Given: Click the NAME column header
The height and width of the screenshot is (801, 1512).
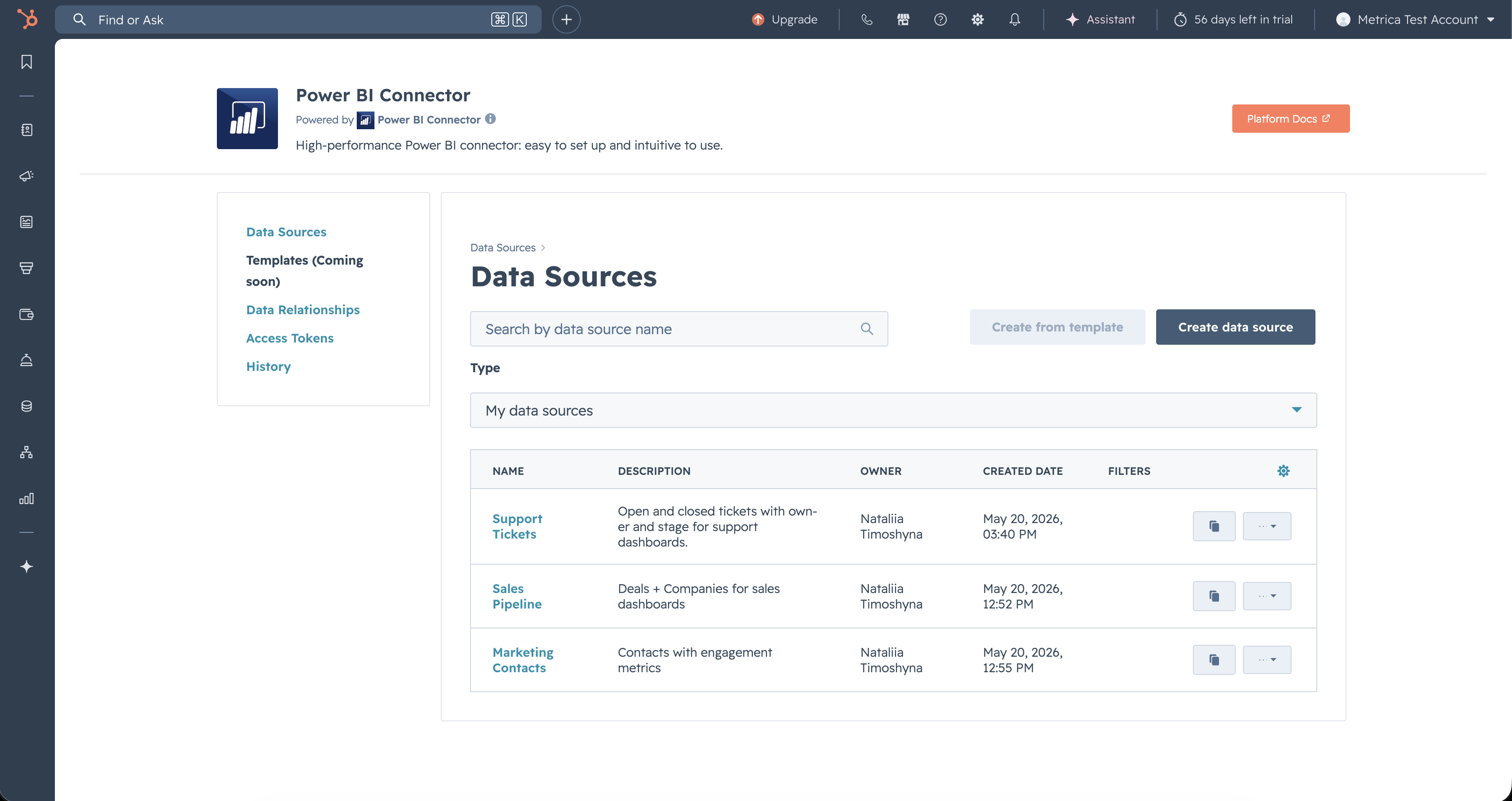Looking at the screenshot, I should pyautogui.click(x=508, y=470).
